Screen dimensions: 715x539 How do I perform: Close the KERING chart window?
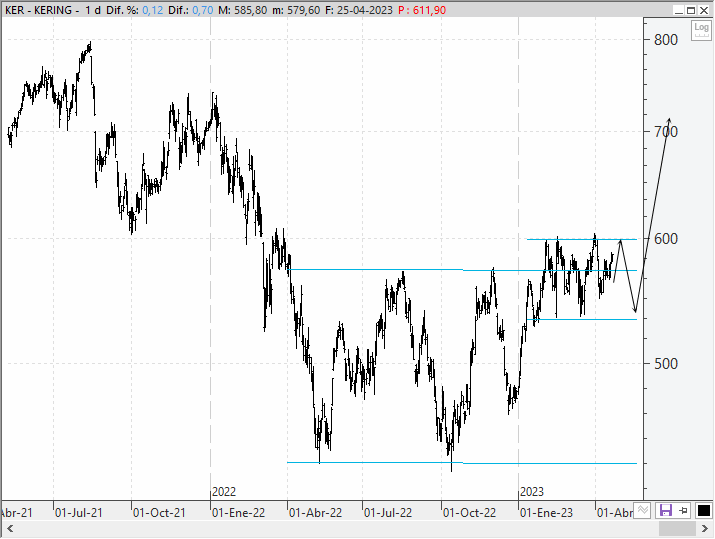[705, 10]
